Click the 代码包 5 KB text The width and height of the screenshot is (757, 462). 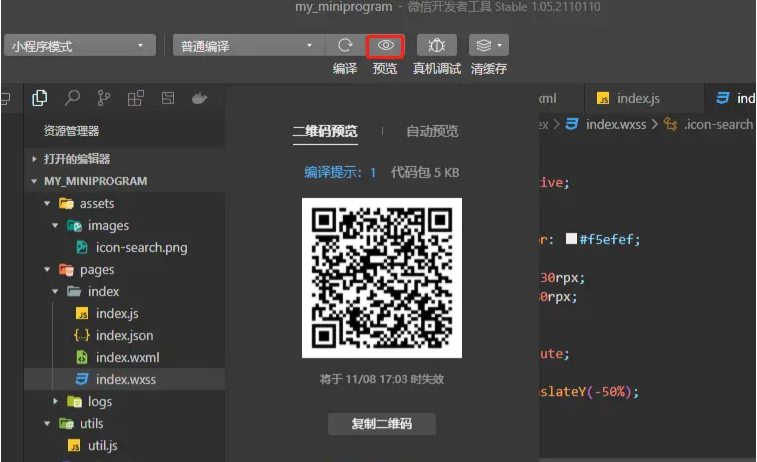[425, 172]
